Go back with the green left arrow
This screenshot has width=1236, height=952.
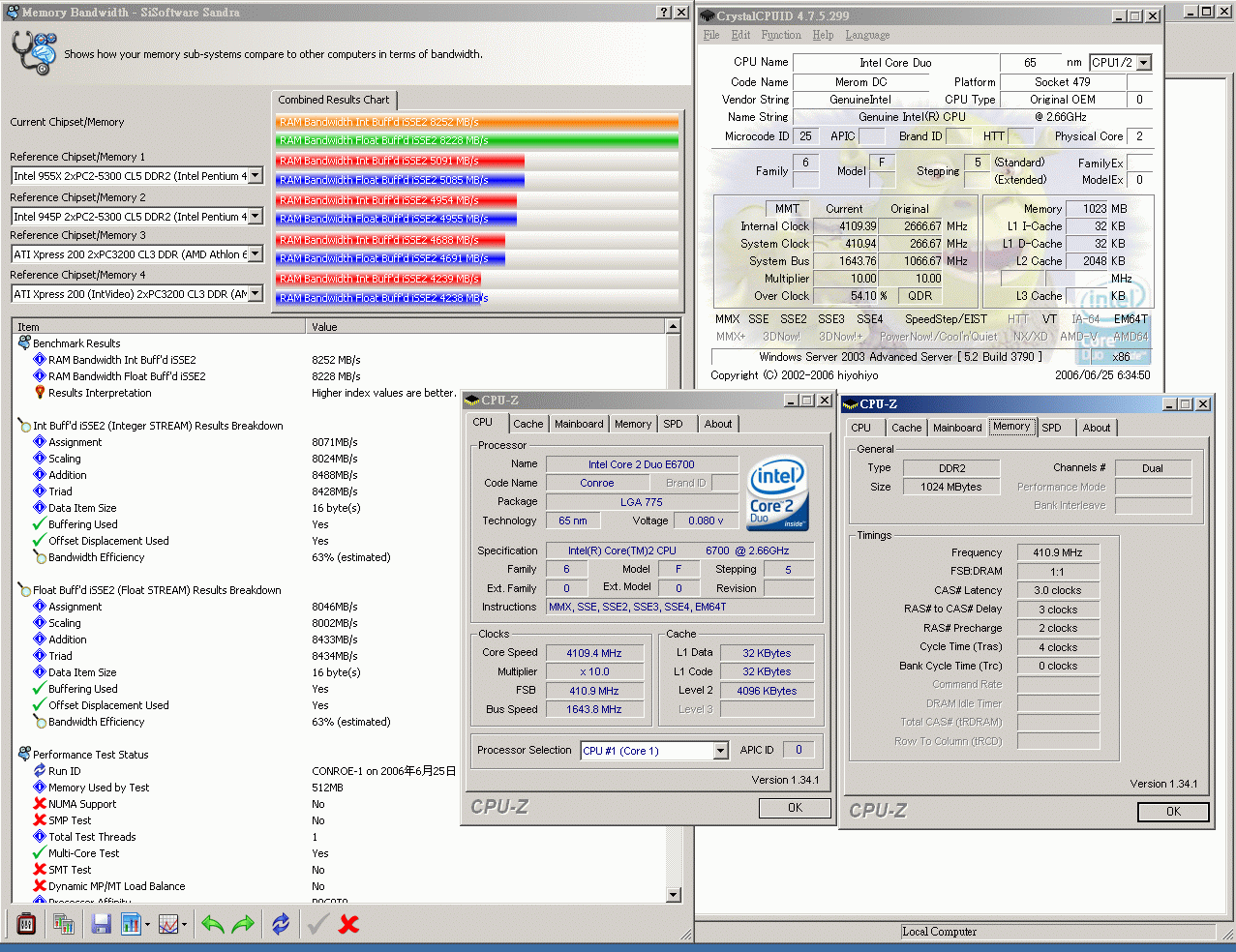pos(212,924)
